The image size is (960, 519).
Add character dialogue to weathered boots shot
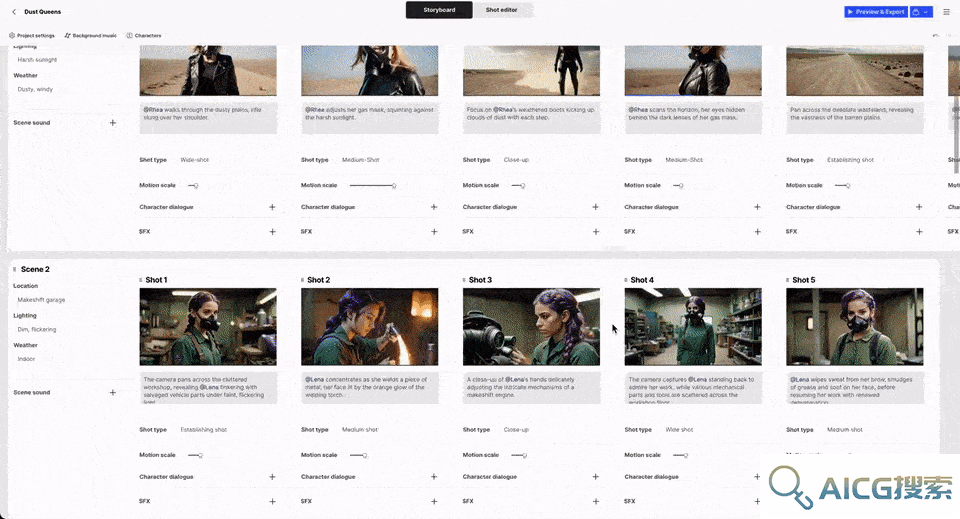coord(596,207)
